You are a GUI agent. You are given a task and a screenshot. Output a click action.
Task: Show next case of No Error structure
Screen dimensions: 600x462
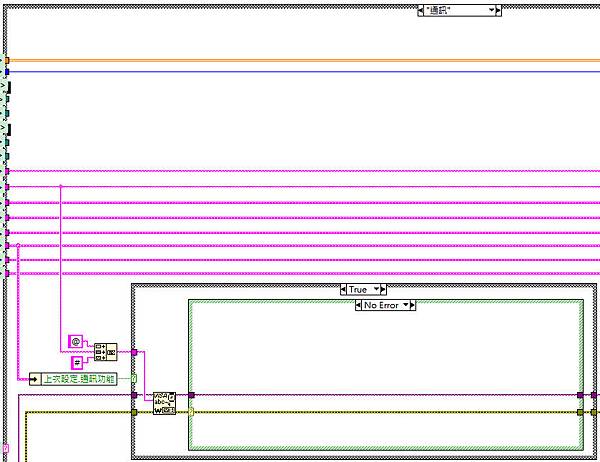[x=412, y=305]
